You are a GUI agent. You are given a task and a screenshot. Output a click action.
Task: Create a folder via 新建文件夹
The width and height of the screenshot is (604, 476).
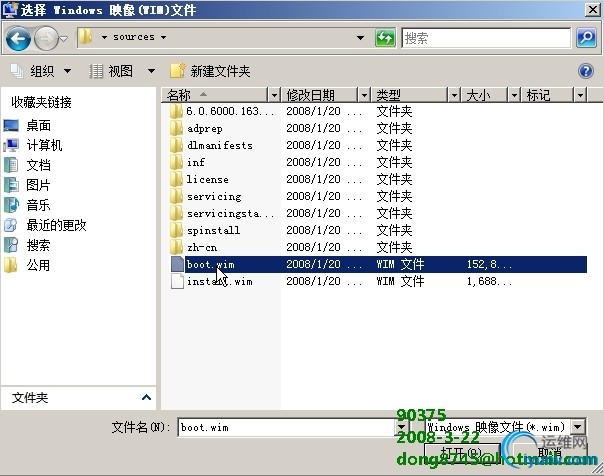point(210,71)
